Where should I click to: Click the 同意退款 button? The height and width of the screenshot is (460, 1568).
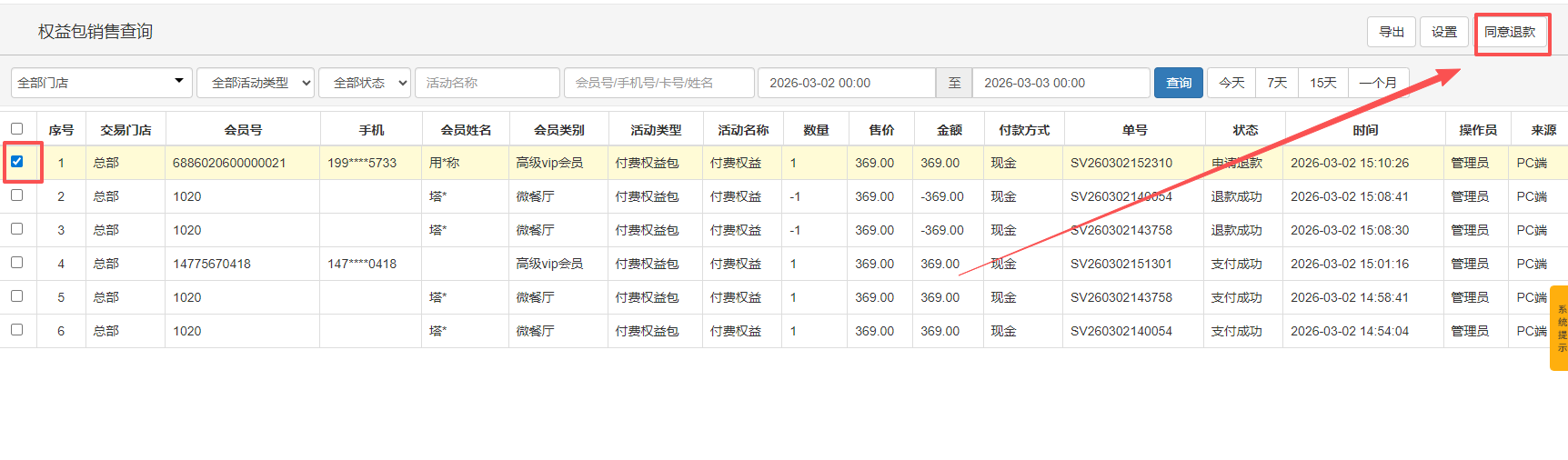pyautogui.click(x=1510, y=32)
